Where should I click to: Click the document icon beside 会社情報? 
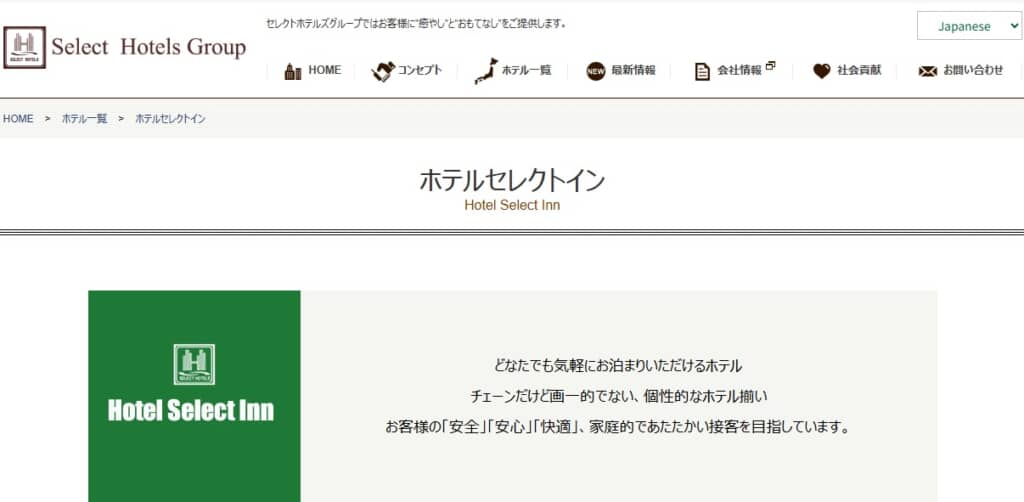(x=703, y=71)
